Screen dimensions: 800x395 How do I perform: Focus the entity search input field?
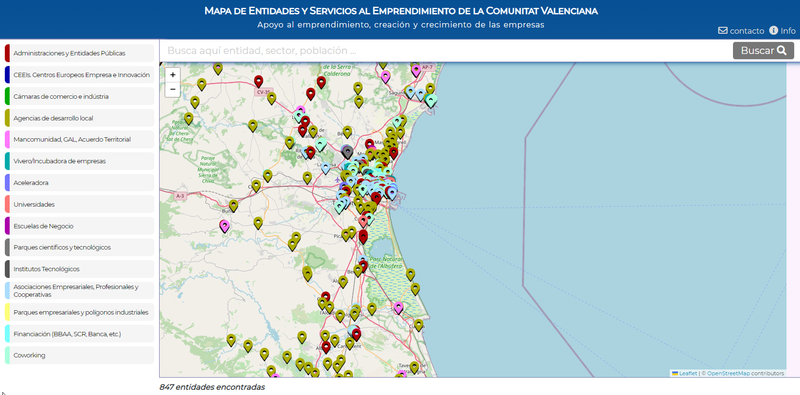[x=446, y=51]
